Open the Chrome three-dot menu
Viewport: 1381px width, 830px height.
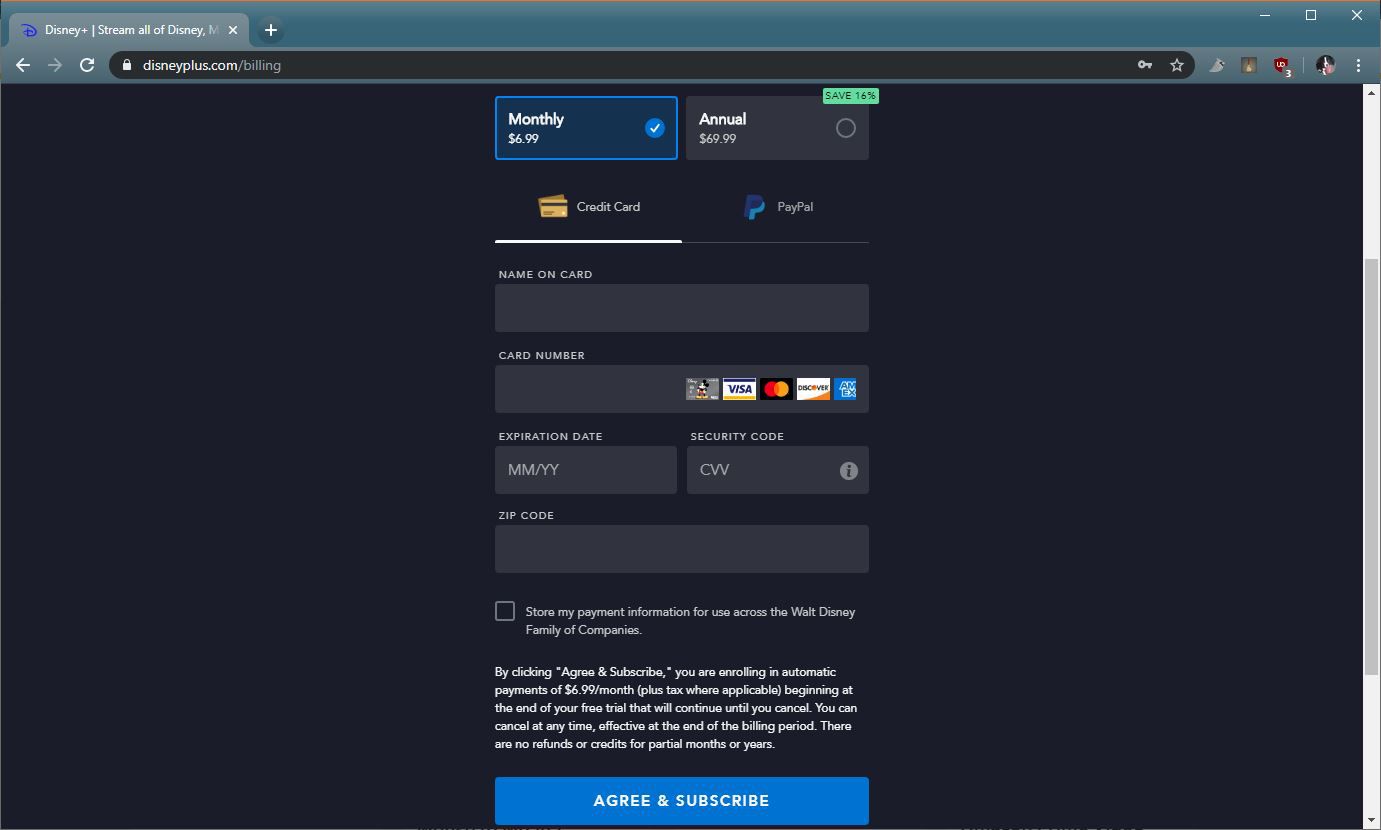pyautogui.click(x=1358, y=65)
